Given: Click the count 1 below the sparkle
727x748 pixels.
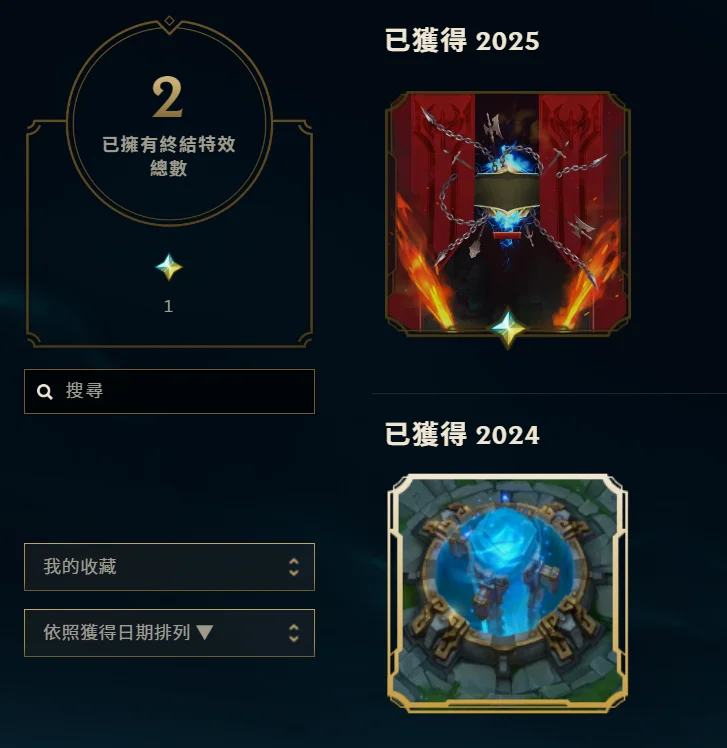Looking at the screenshot, I should point(168,306).
